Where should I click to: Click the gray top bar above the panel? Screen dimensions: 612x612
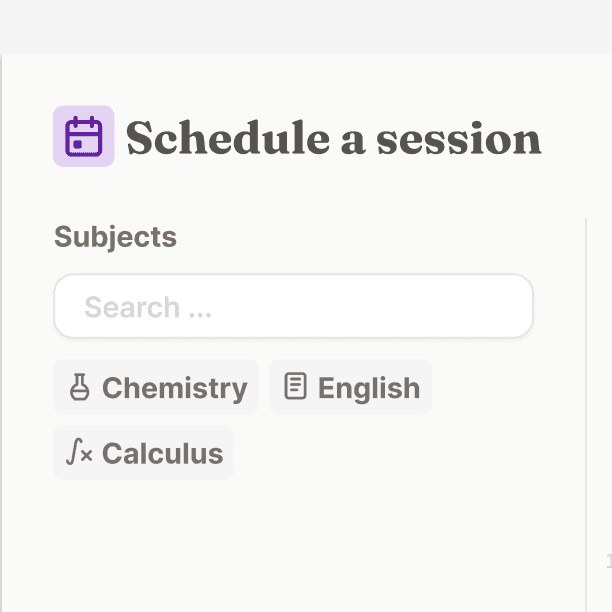306,27
